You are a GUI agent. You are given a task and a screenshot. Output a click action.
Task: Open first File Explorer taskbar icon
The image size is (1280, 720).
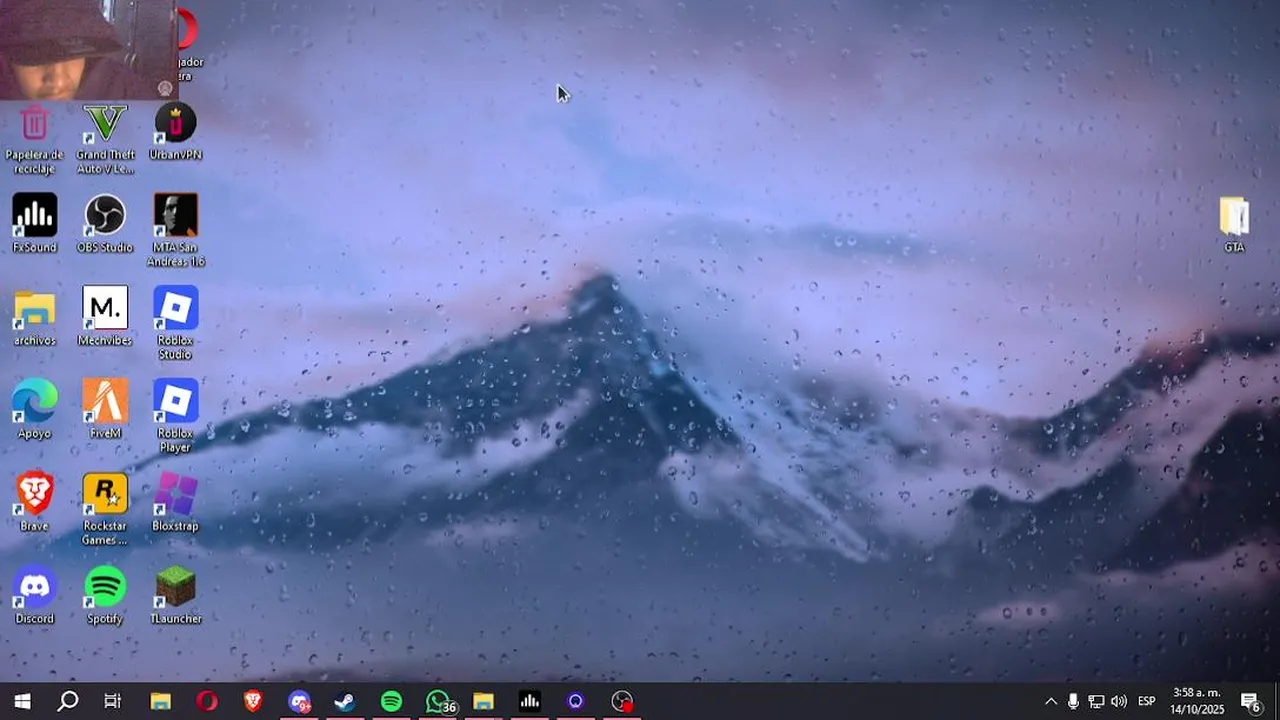tap(160, 701)
